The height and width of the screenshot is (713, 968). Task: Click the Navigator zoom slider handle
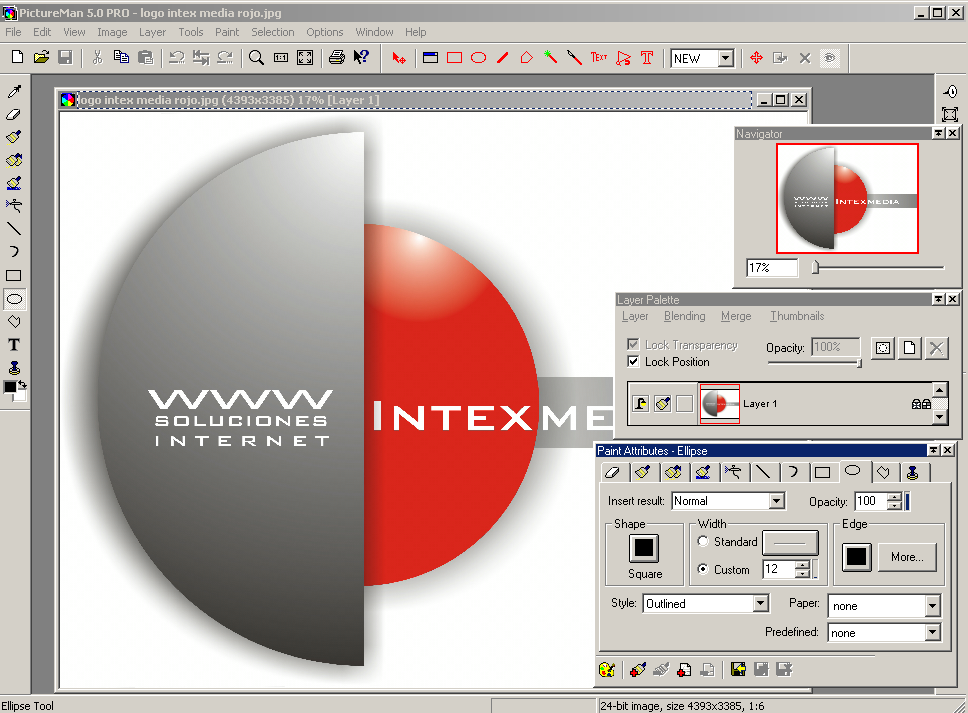point(816,267)
